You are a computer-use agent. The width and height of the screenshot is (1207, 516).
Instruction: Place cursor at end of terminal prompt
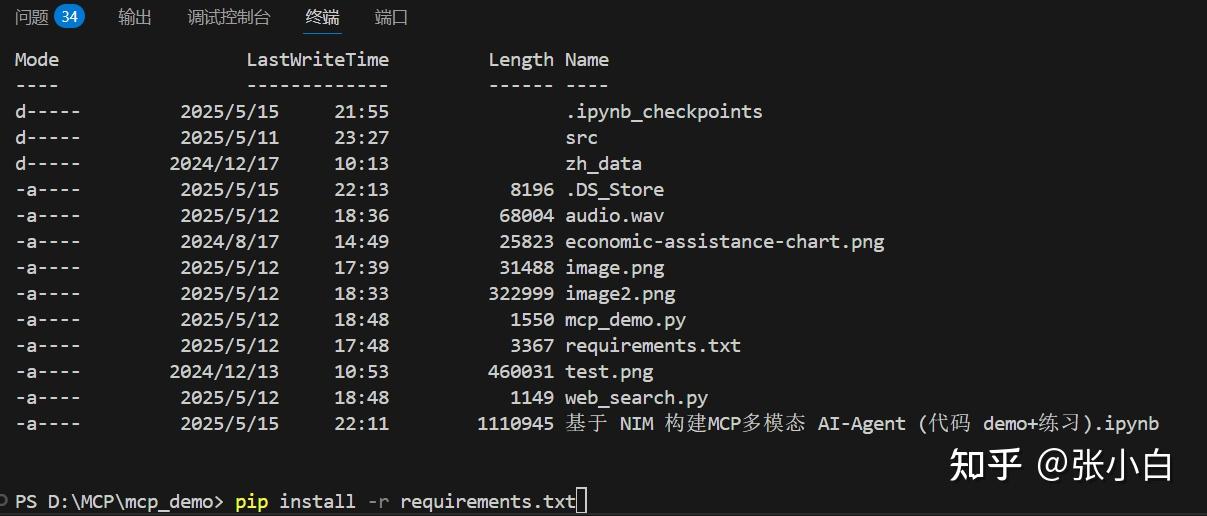point(582,501)
